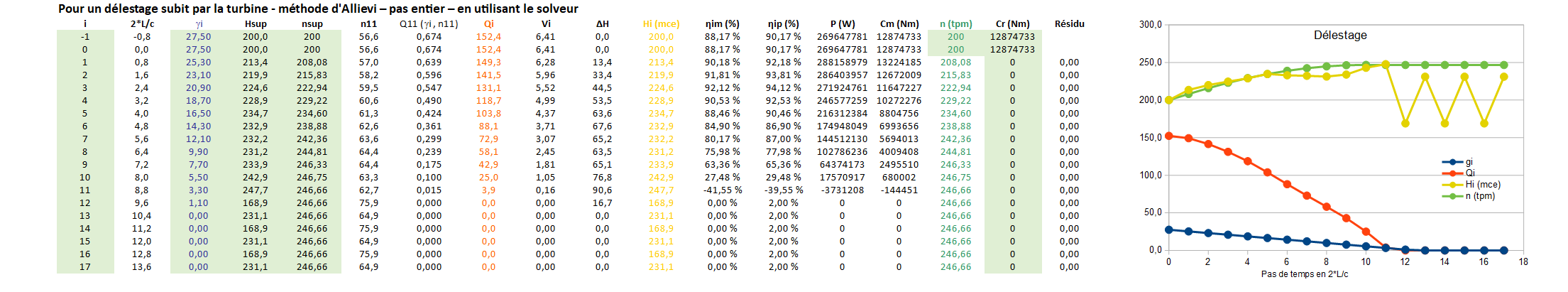
Task: Select the torque cell showing 13224185
Action: pyautogui.click(x=899, y=63)
